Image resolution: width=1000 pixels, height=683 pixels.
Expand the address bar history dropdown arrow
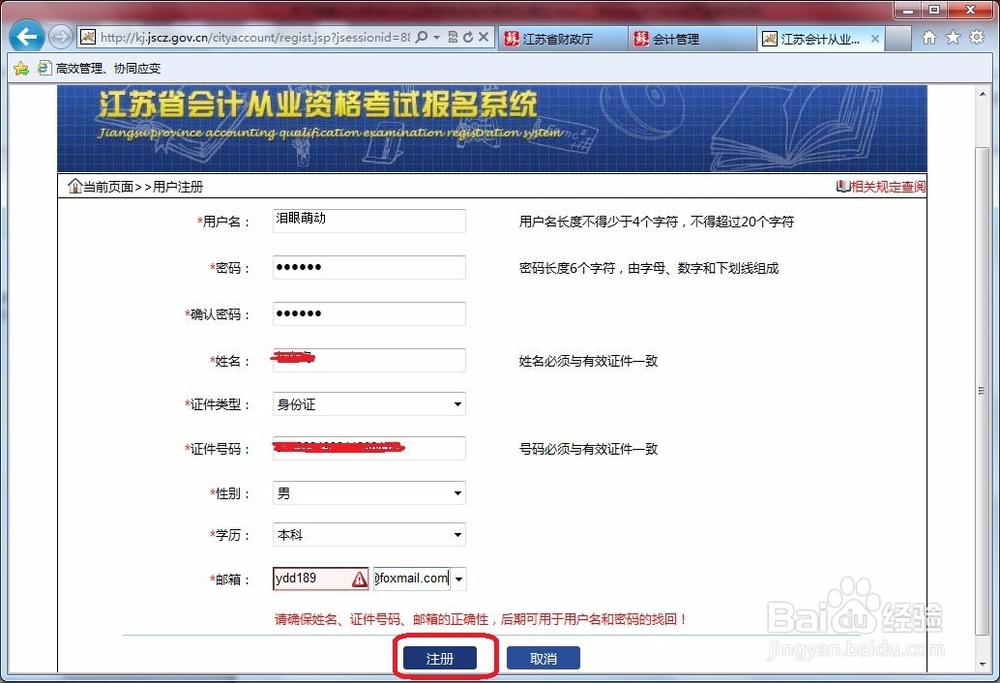point(437,37)
